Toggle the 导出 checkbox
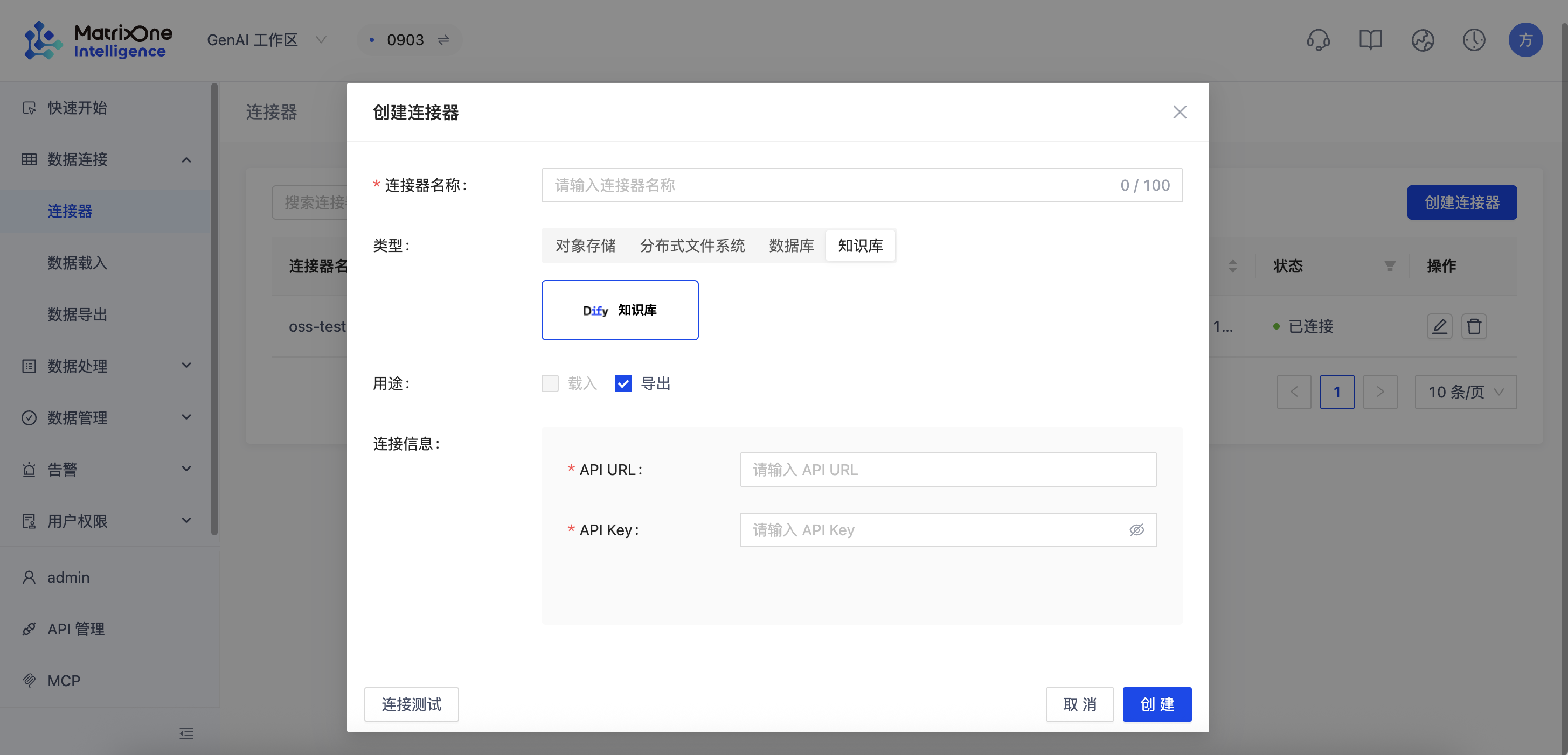1568x755 pixels. 623,383
